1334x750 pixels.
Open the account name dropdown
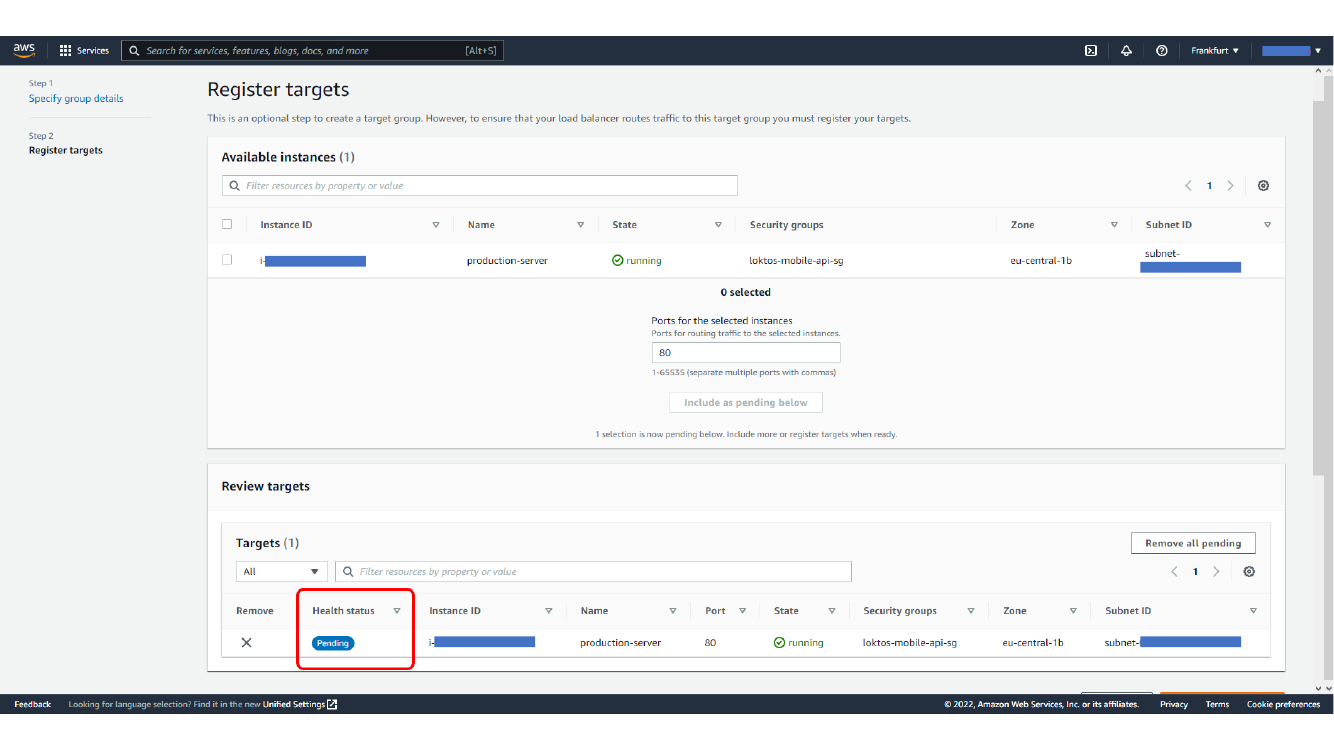point(1291,50)
